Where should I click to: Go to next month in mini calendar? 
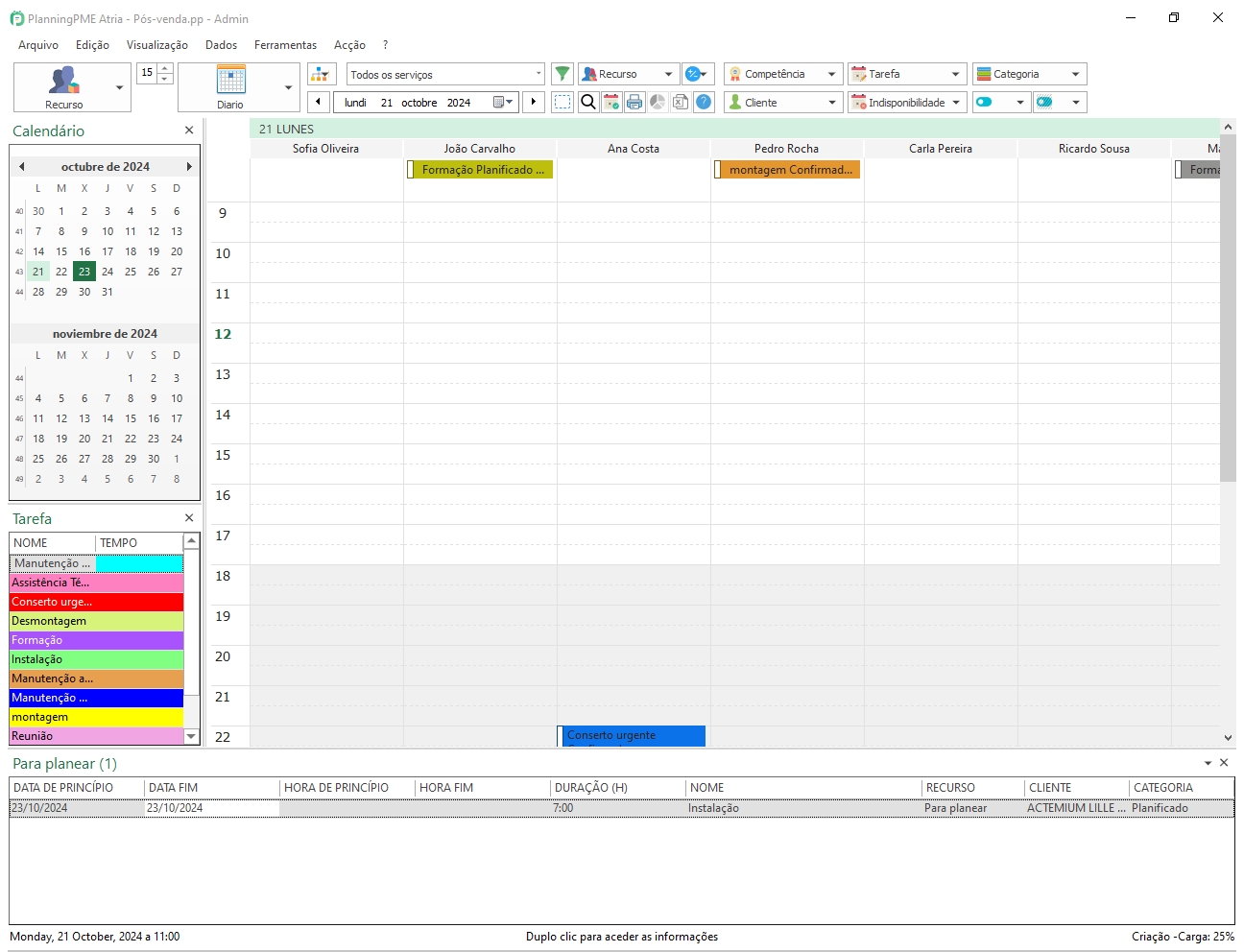click(189, 167)
